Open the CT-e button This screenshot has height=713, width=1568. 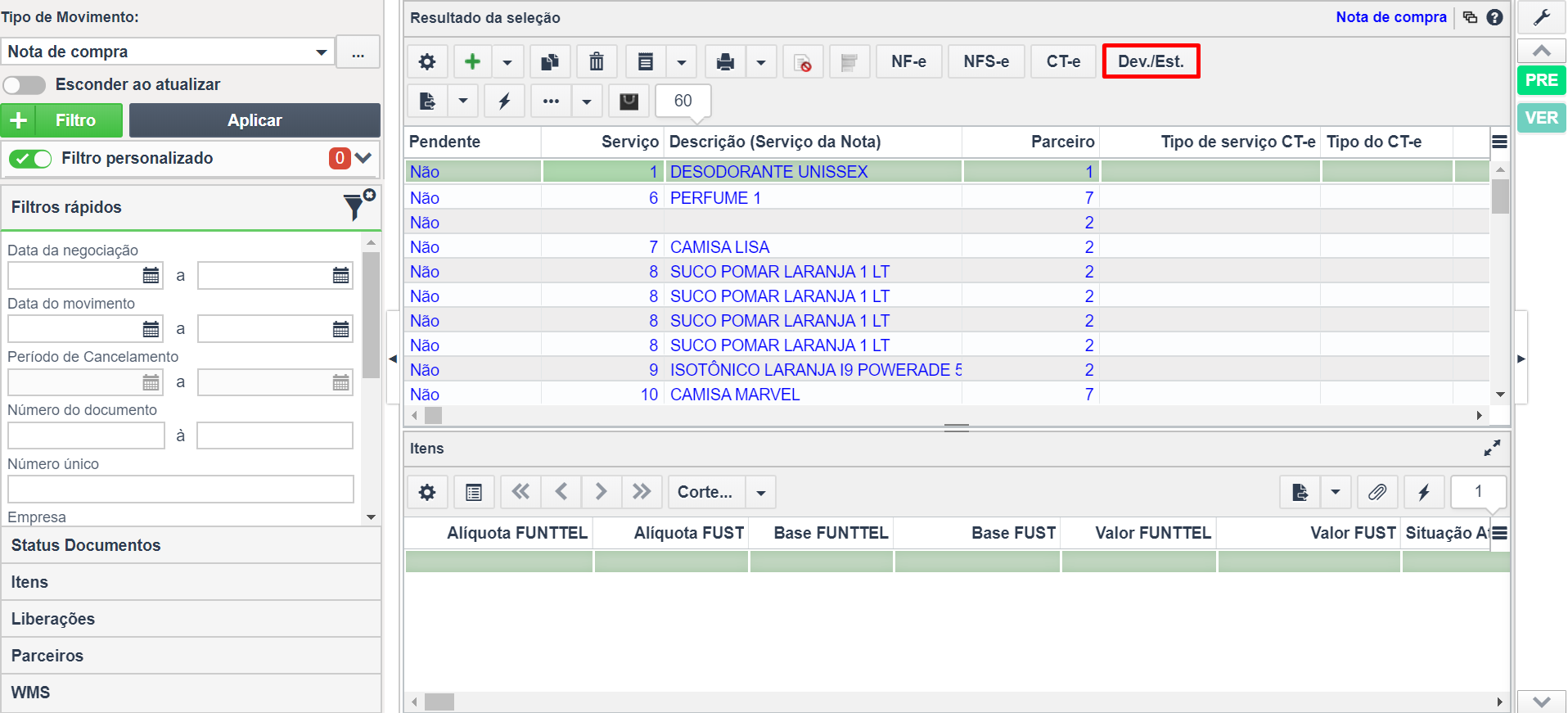click(x=1063, y=61)
